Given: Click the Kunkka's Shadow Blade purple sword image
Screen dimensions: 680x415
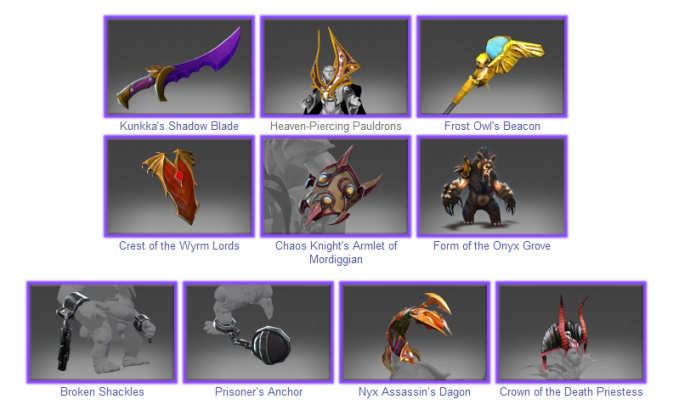Looking at the screenshot, I should (179, 67).
